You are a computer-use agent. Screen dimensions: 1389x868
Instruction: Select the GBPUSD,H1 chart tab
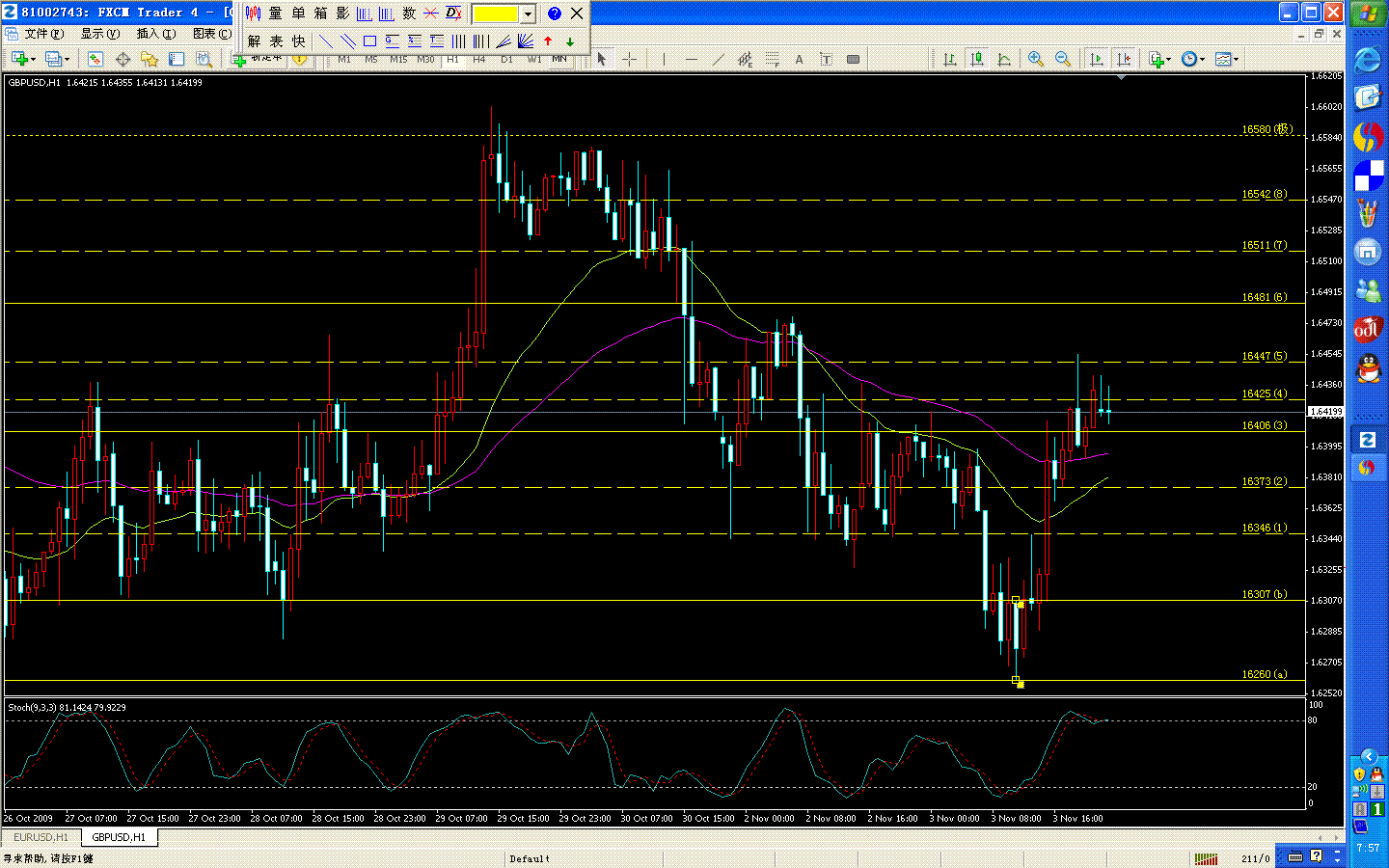tap(120, 837)
